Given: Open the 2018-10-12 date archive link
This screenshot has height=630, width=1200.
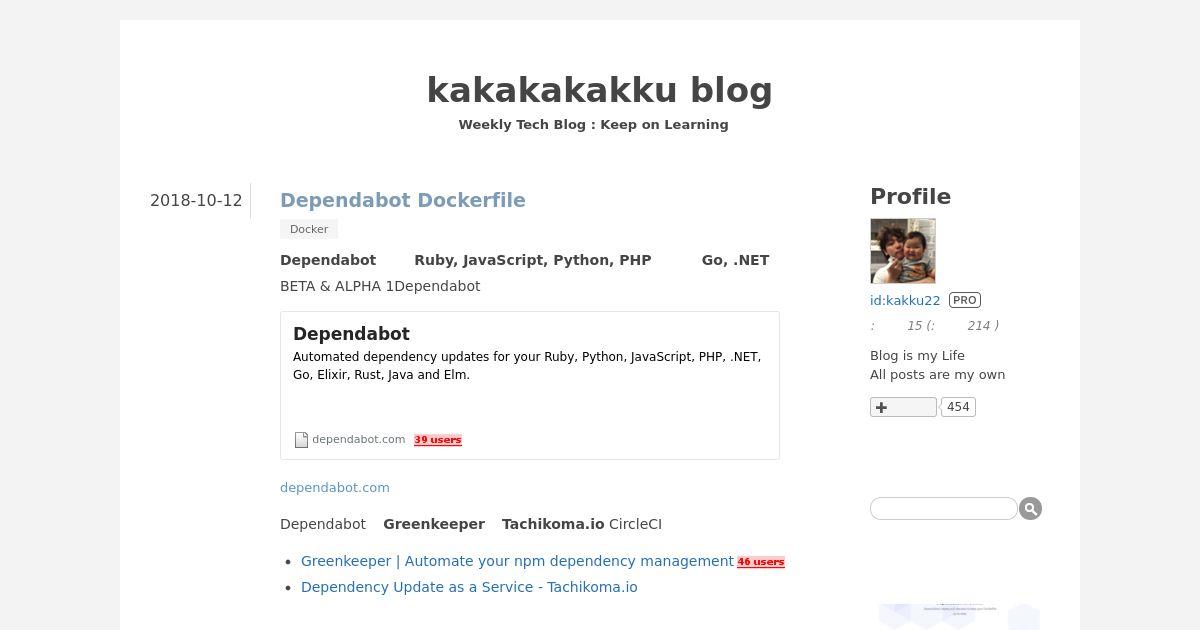Looking at the screenshot, I should pyautogui.click(x=196, y=200).
